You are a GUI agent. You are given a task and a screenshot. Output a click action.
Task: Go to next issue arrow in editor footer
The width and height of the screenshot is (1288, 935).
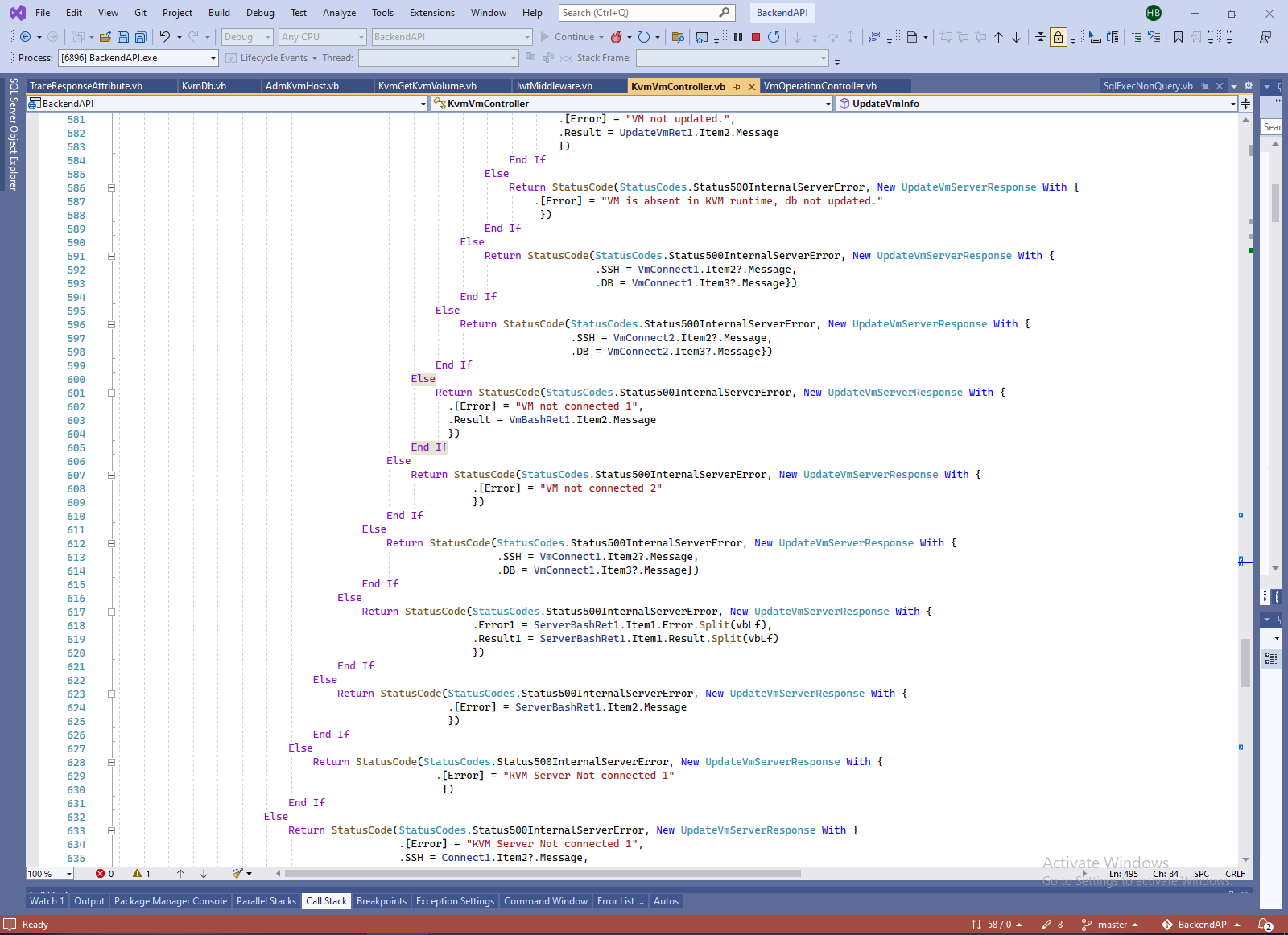(204, 874)
